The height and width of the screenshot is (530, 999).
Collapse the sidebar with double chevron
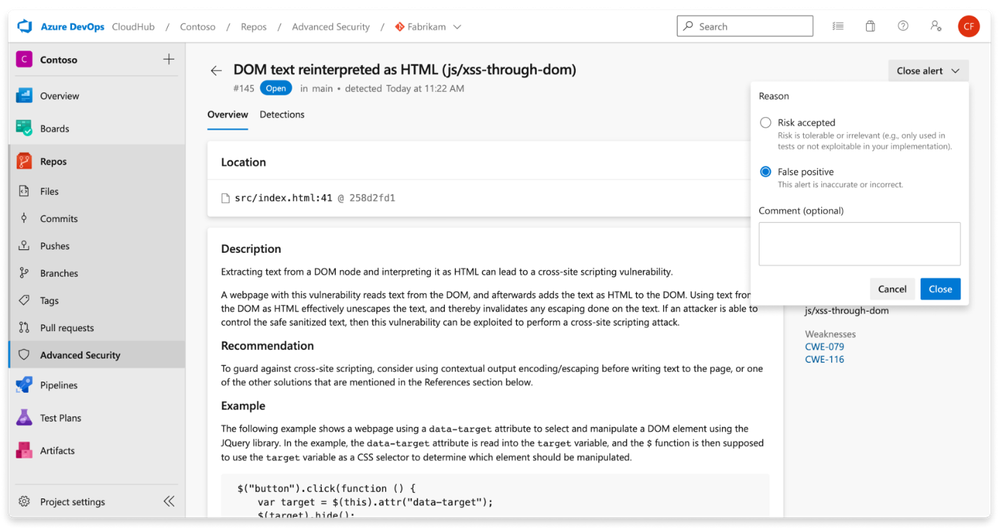[169, 502]
